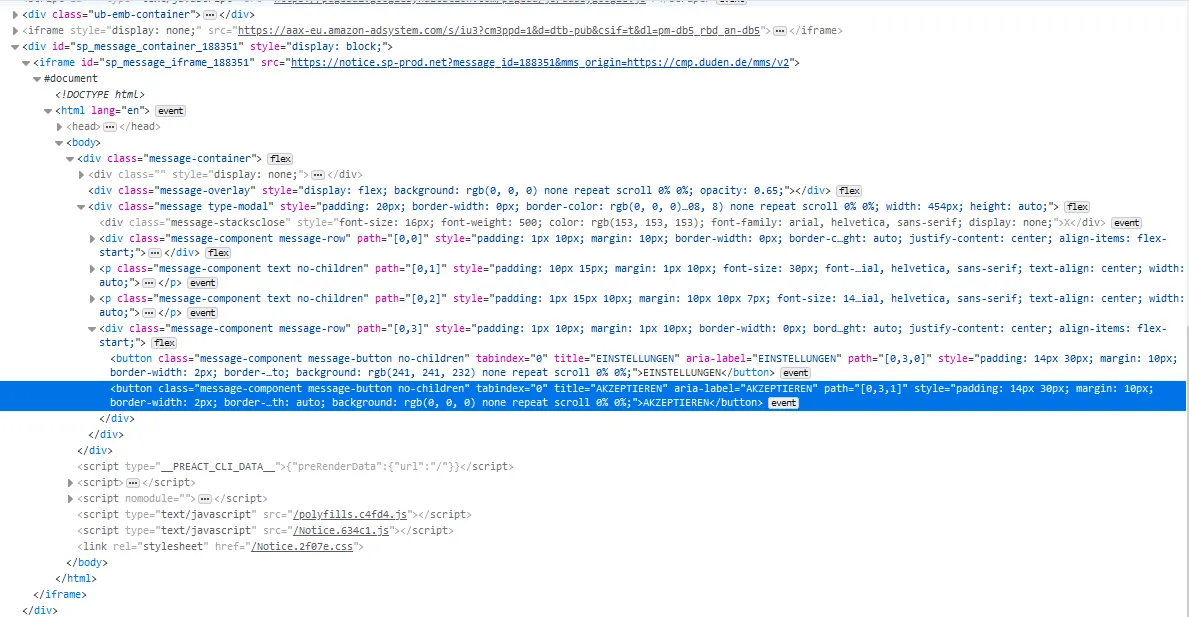
Task: Expand the head element
Action: (59, 127)
